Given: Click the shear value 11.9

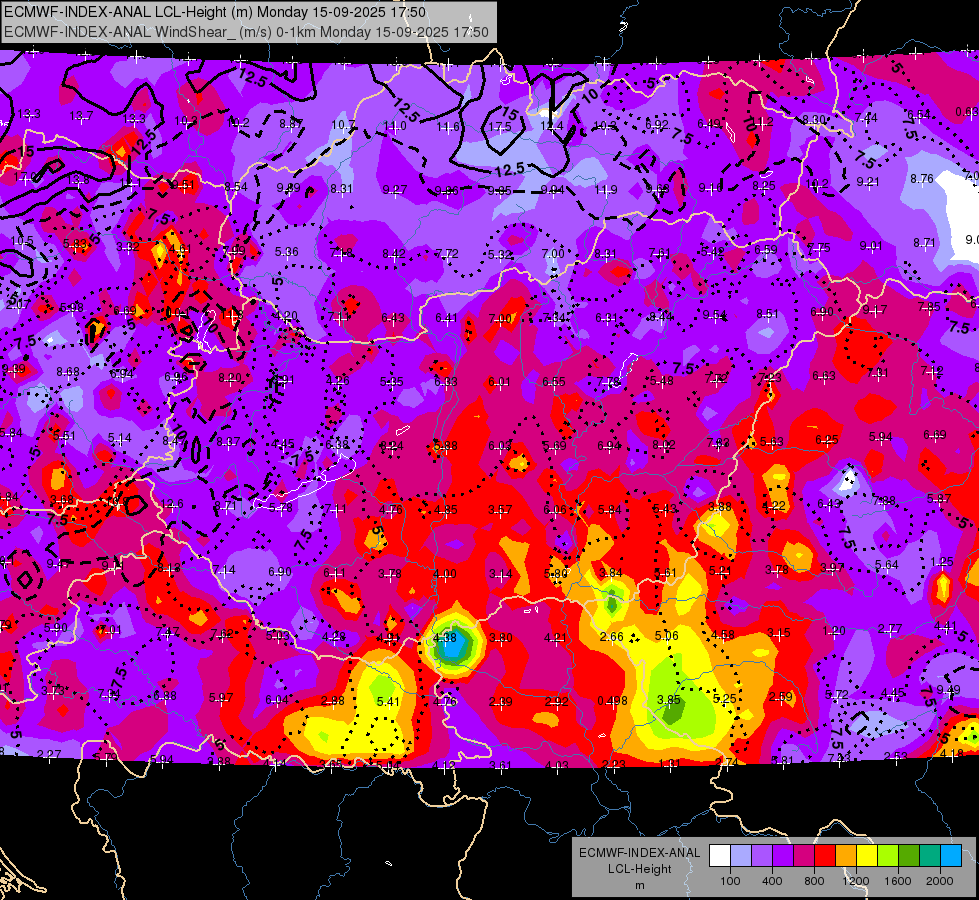Looking at the screenshot, I should coord(606,189).
